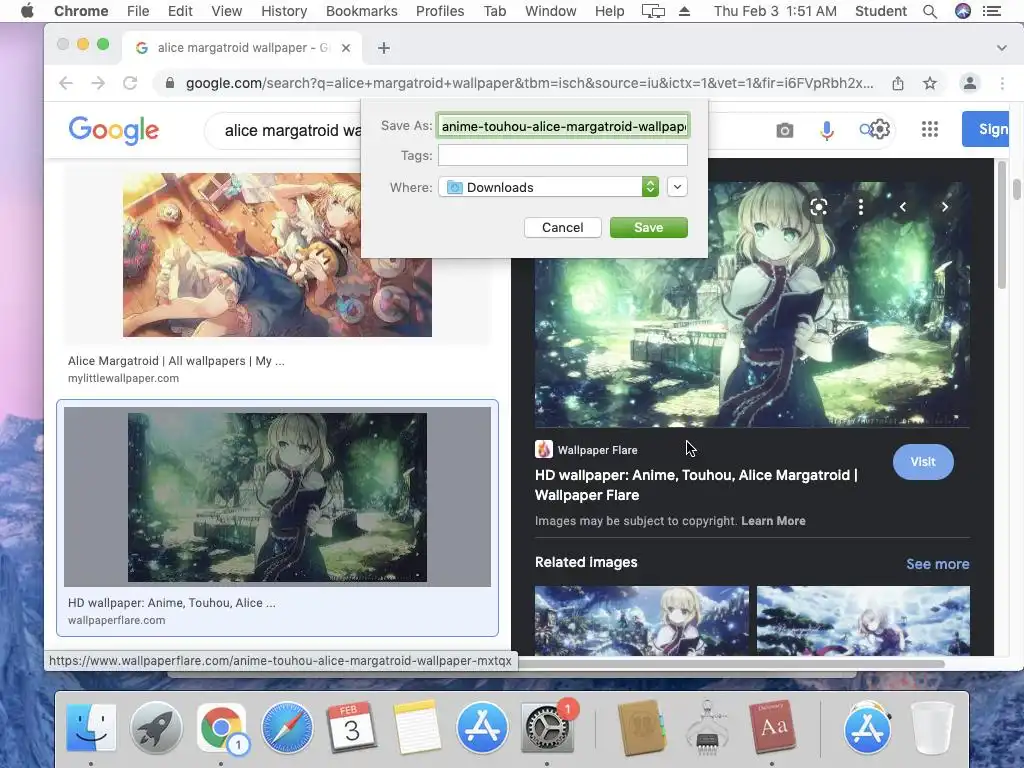The width and height of the screenshot is (1024, 768).
Task: Visit the Wallpaper Flare page
Action: click(923, 462)
